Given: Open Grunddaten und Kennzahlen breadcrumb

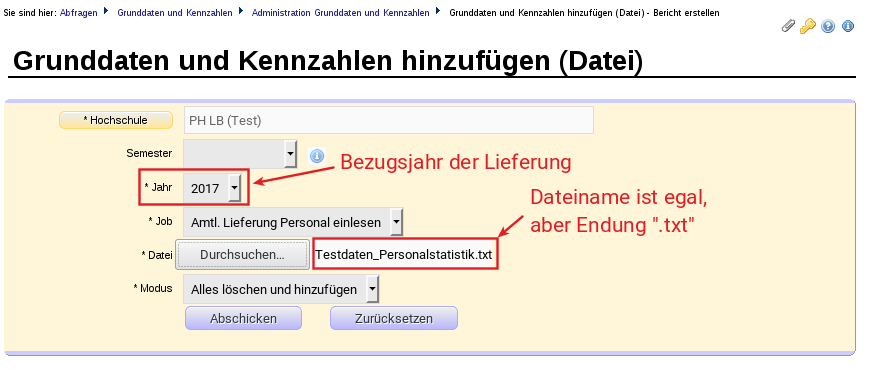Looking at the screenshot, I should (x=175, y=13).
